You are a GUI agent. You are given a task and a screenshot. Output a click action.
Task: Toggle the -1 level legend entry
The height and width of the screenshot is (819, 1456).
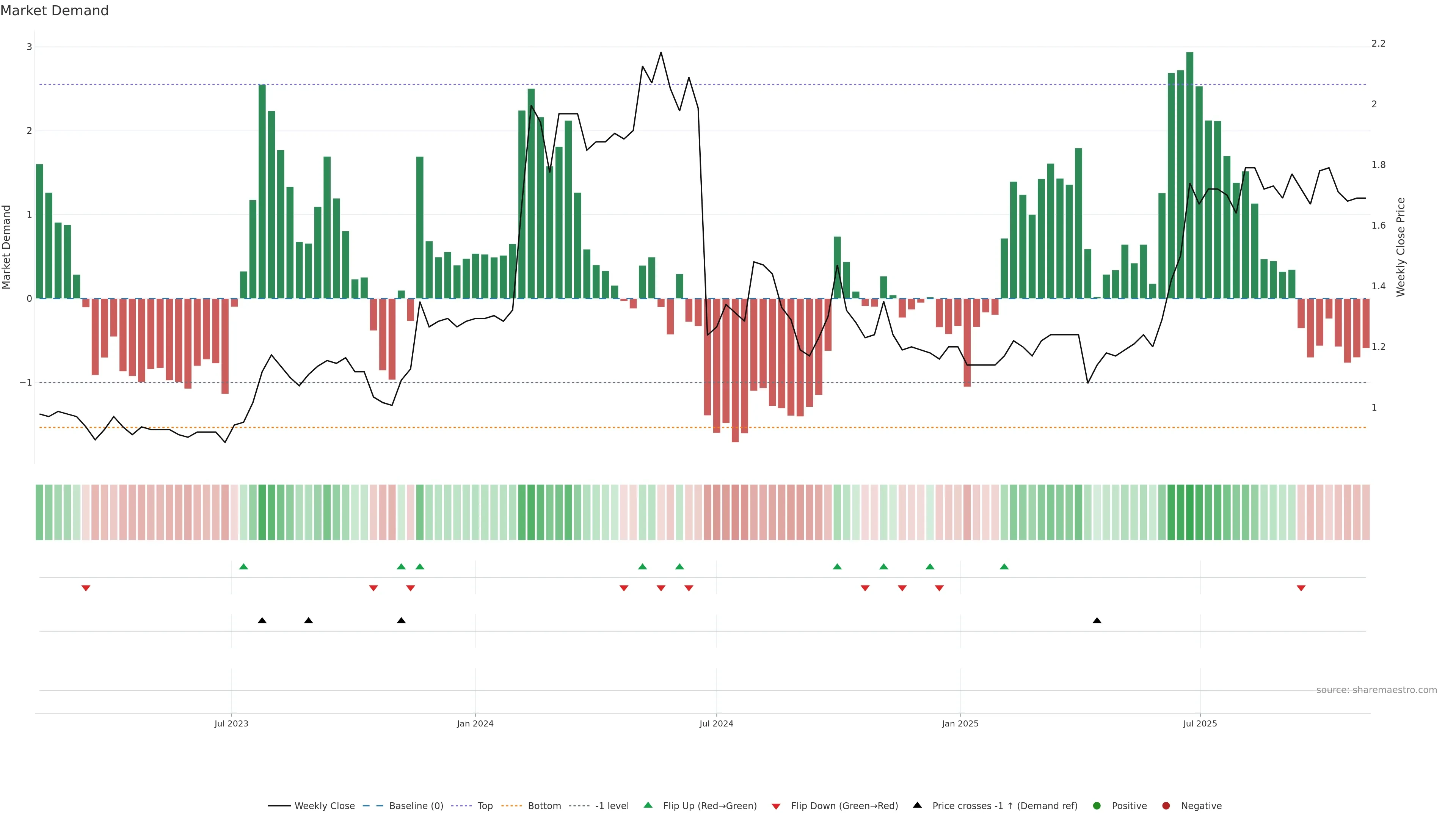[612, 806]
